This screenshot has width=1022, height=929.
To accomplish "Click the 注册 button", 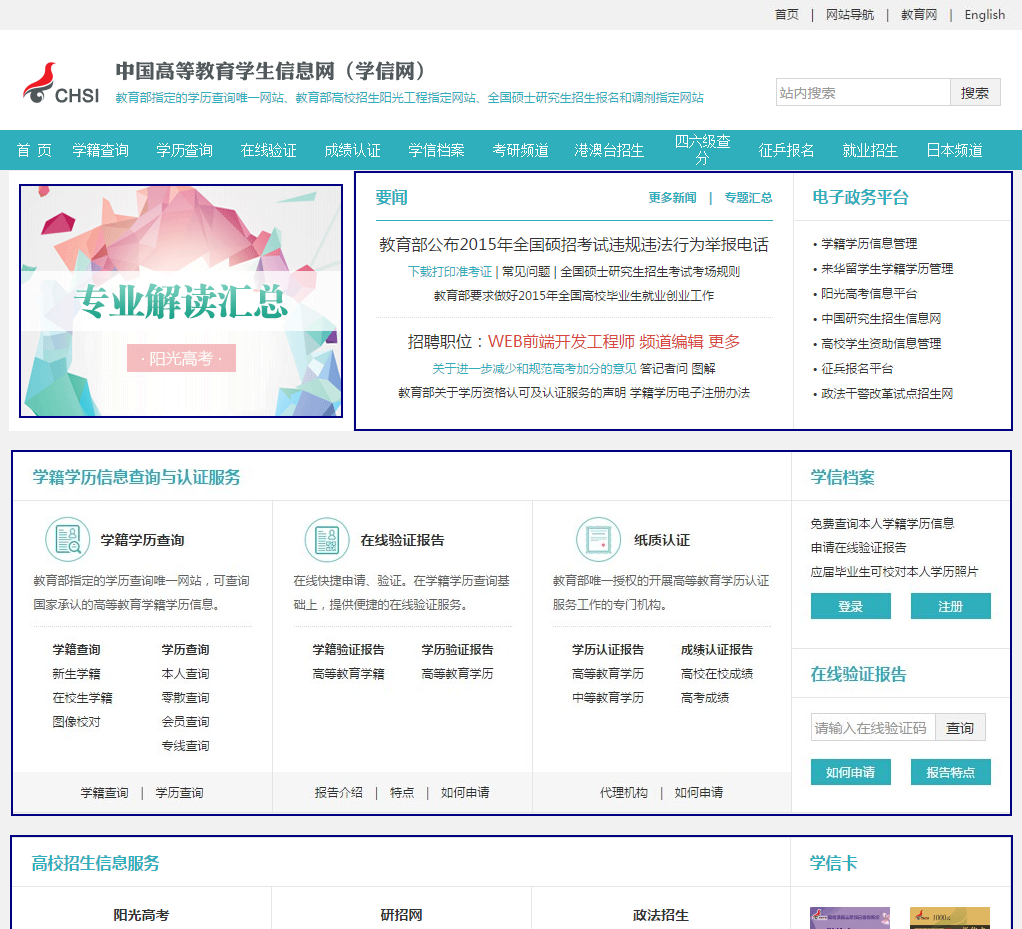I will [x=950, y=606].
